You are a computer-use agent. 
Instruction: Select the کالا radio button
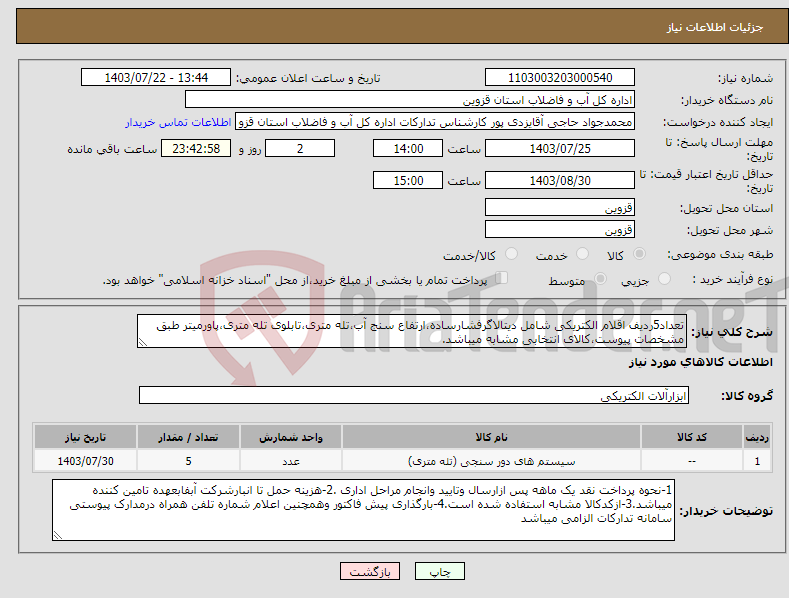tap(639, 254)
